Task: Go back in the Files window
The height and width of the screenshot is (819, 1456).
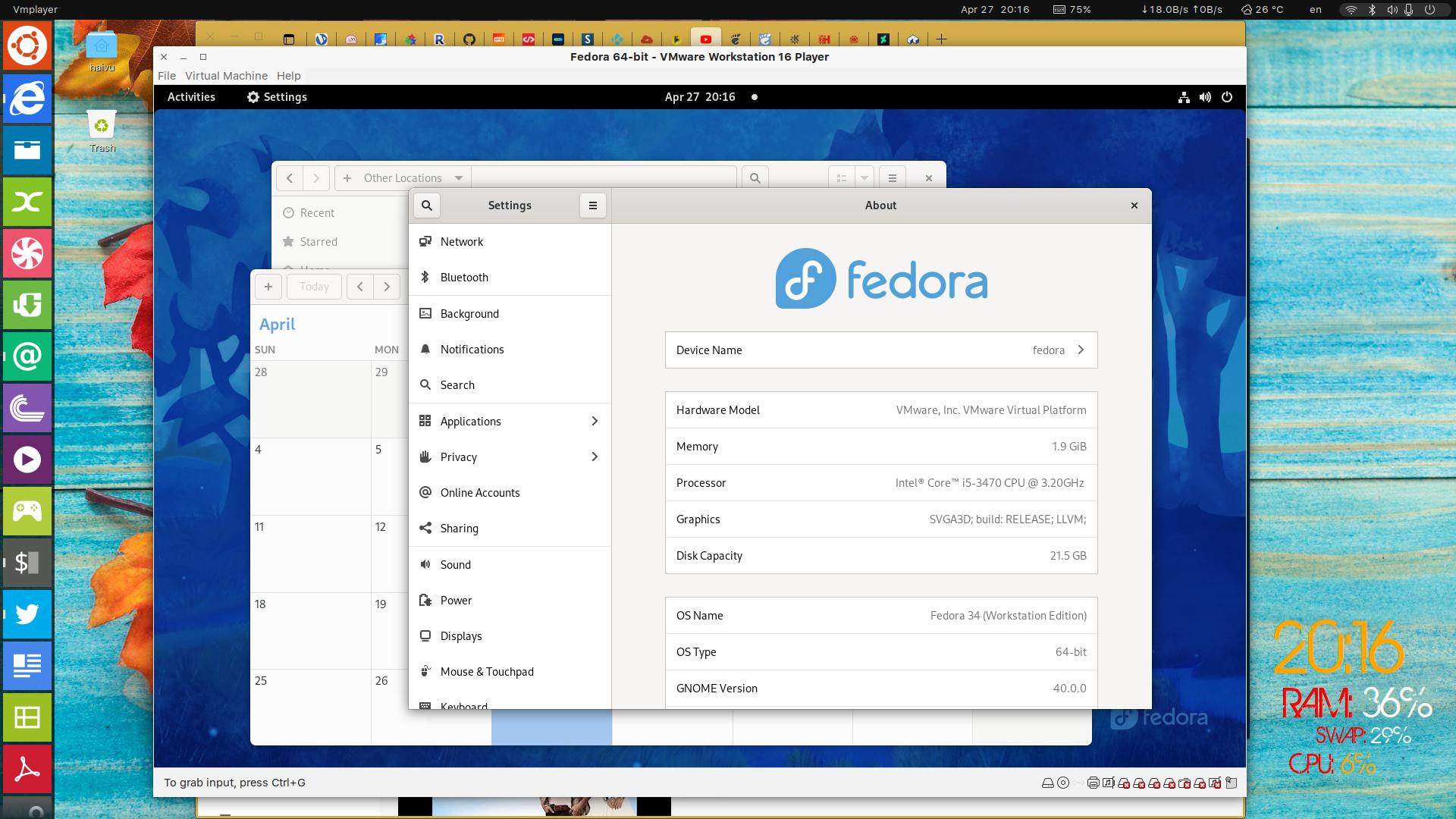Action: pos(290,178)
